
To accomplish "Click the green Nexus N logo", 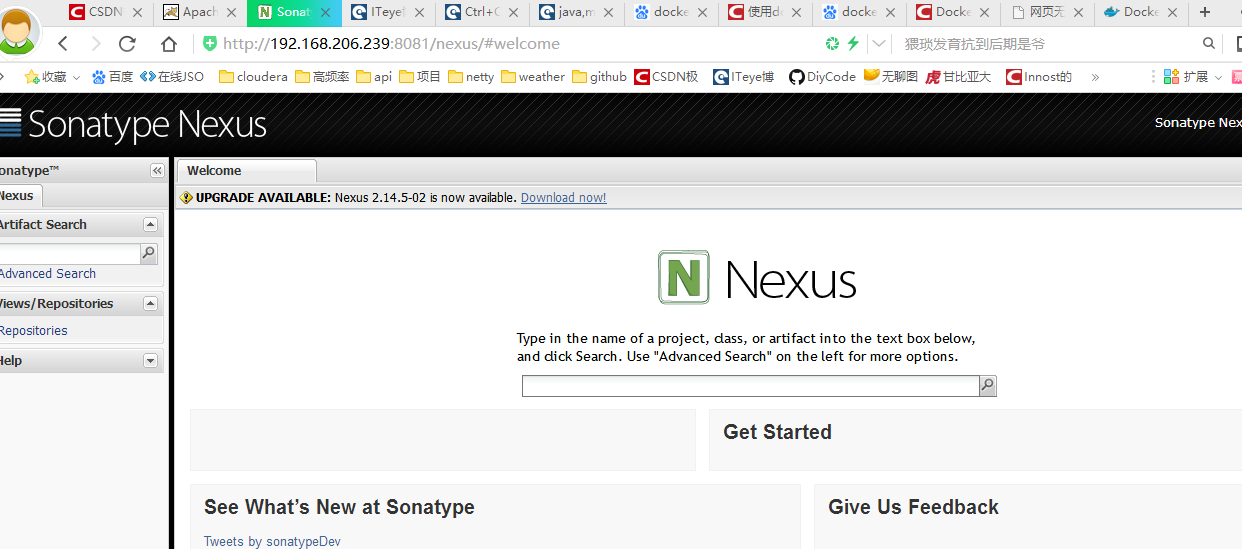I will [684, 277].
